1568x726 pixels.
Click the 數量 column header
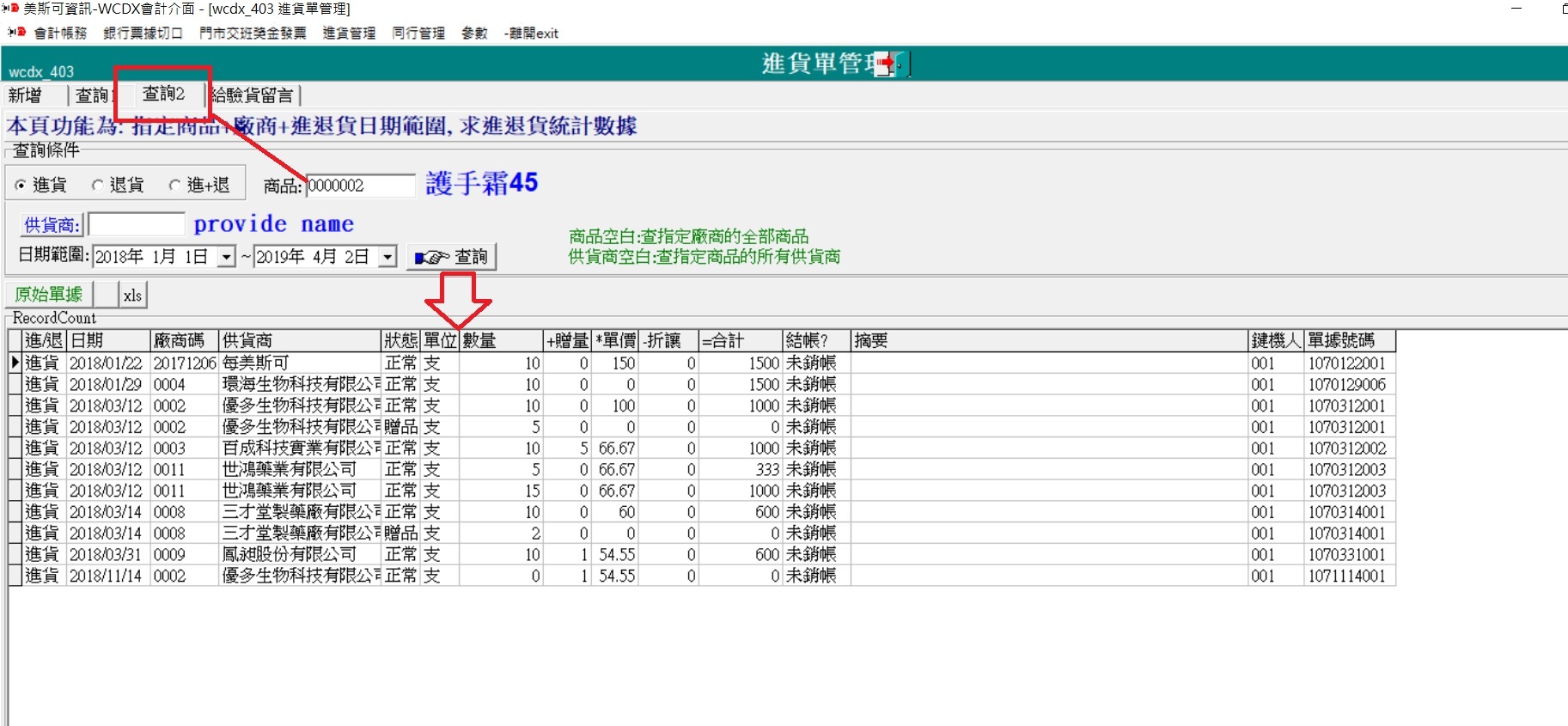tap(500, 341)
